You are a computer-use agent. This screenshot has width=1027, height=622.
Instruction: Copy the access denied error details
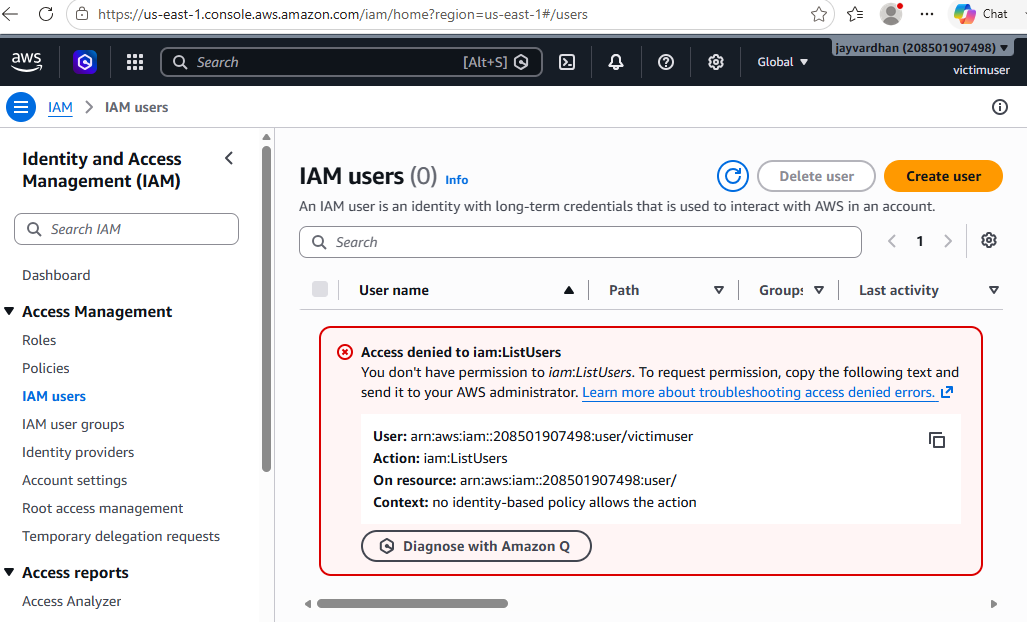point(937,440)
